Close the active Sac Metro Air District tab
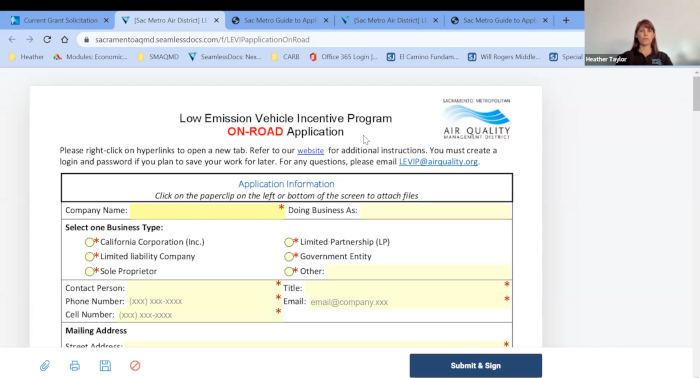Image resolution: width=700 pixels, height=378 pixels. click(x=217, y=20)
